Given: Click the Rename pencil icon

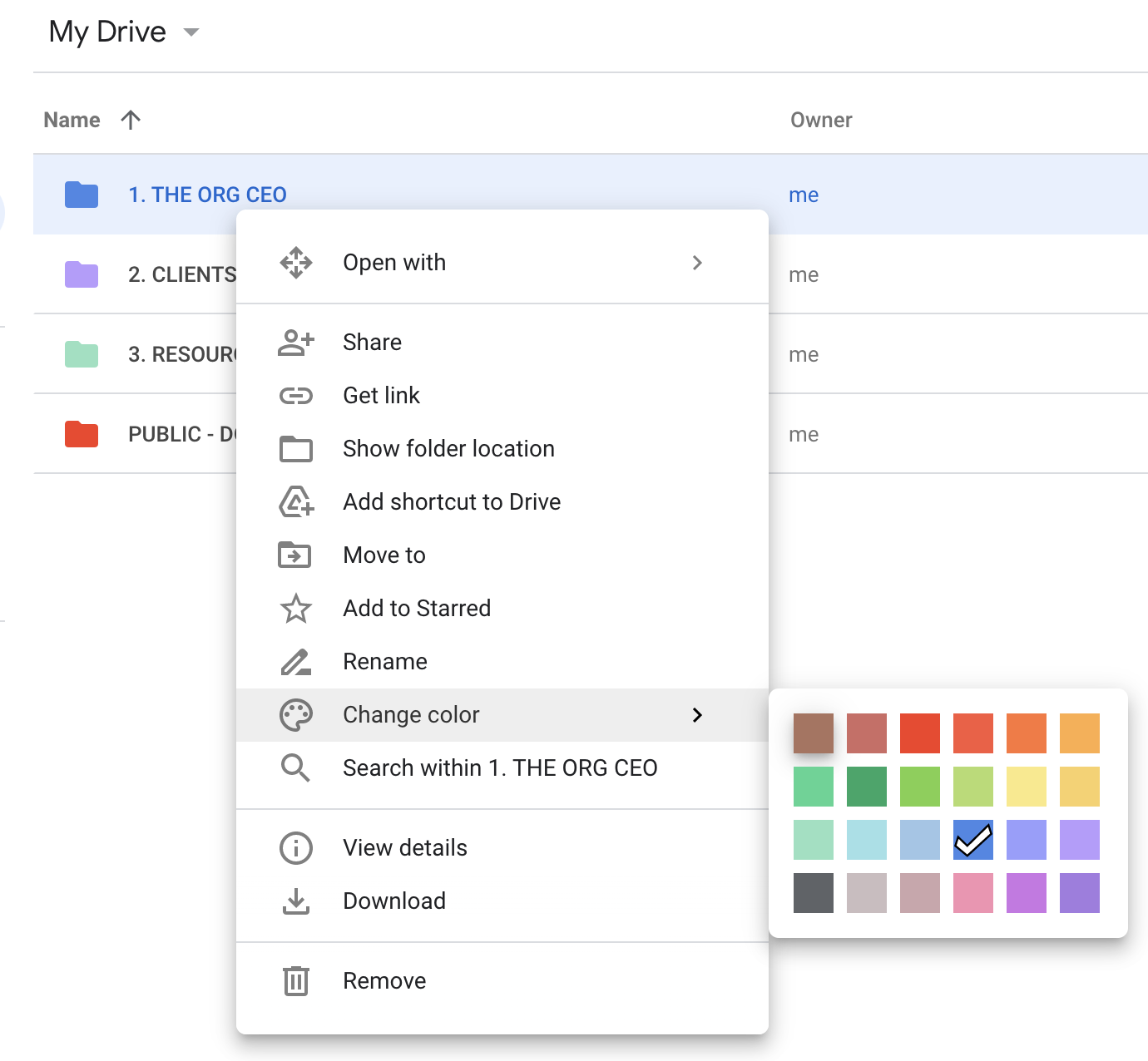Looking at the screenshot, I should click(296, 661).
